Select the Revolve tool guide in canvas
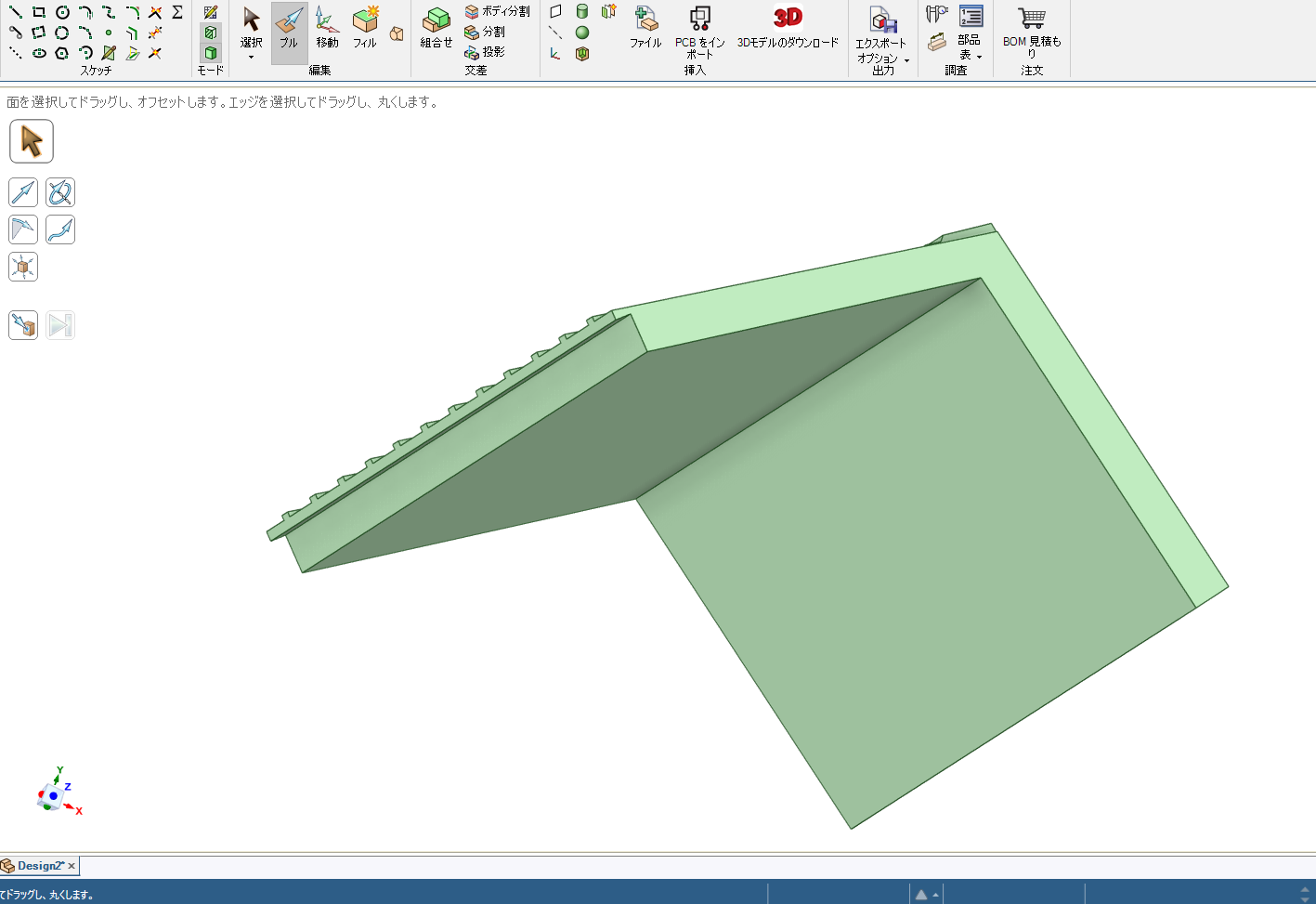This screenshot has width=1316, height=904. click(60, 193)
